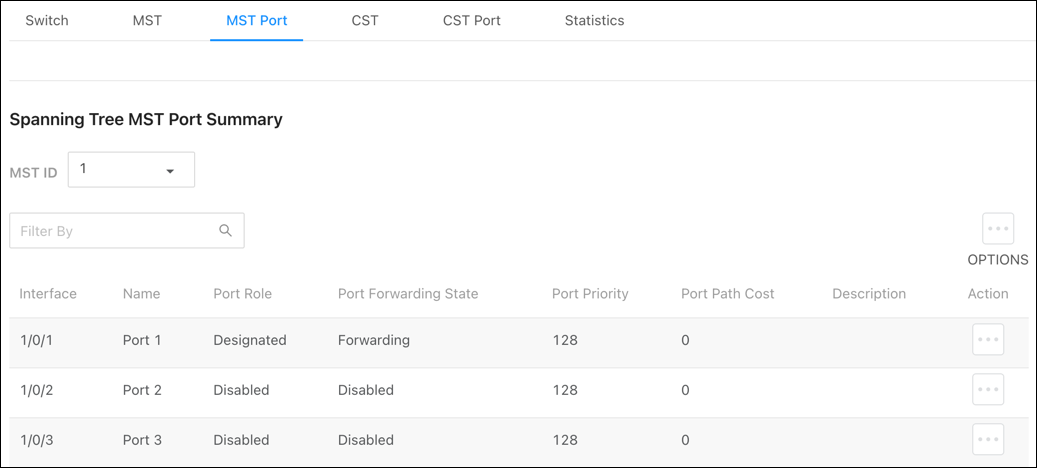Sort by the Interface column header
The width and height of the screenshot is (1037, 468).
click(48, 293)
